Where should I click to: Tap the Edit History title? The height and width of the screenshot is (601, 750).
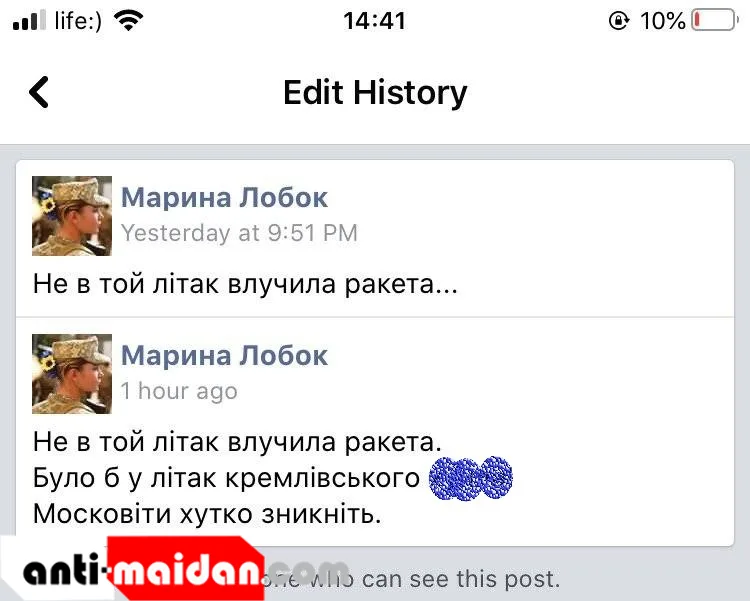[375, 93]
